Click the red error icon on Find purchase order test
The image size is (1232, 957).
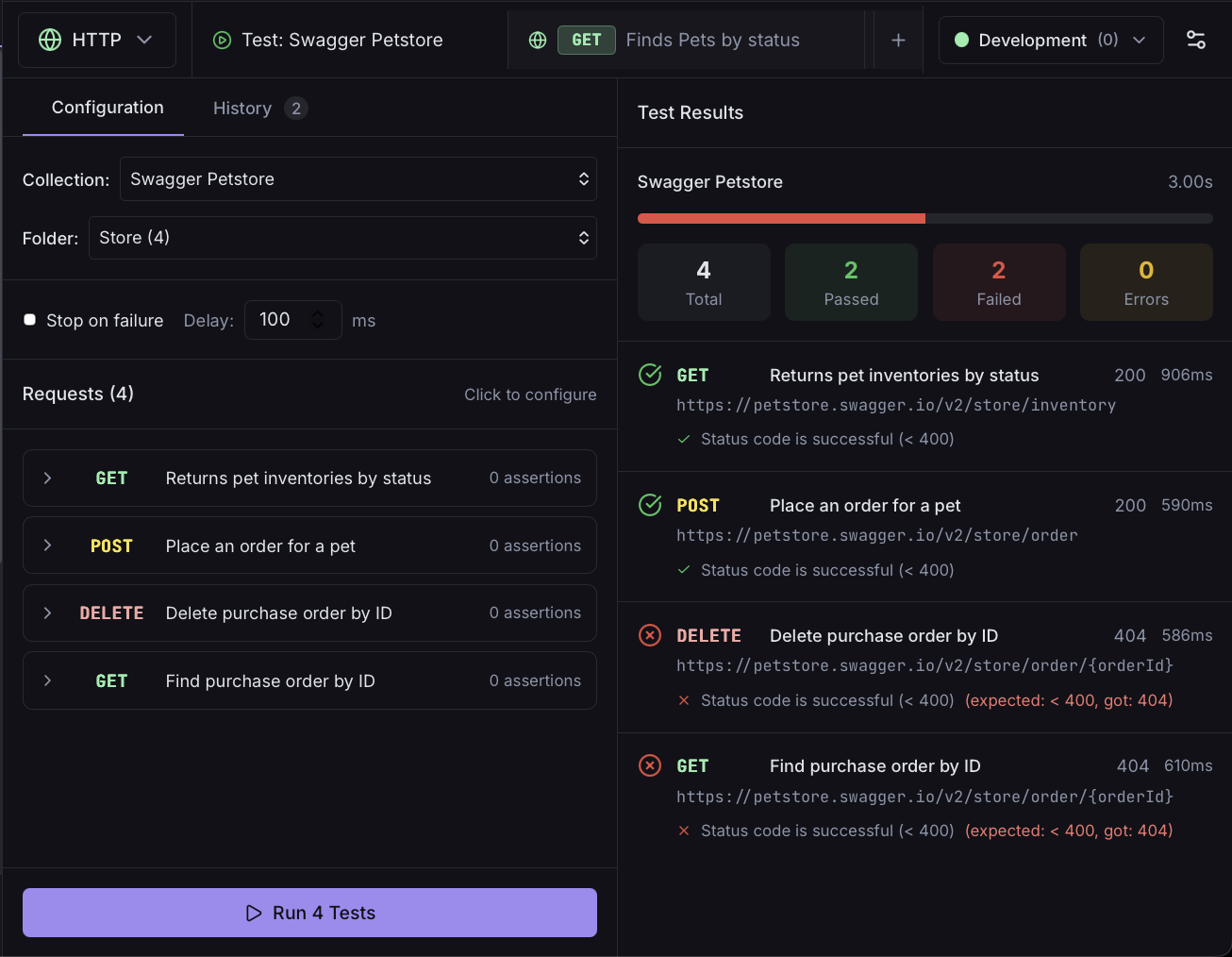650,765
